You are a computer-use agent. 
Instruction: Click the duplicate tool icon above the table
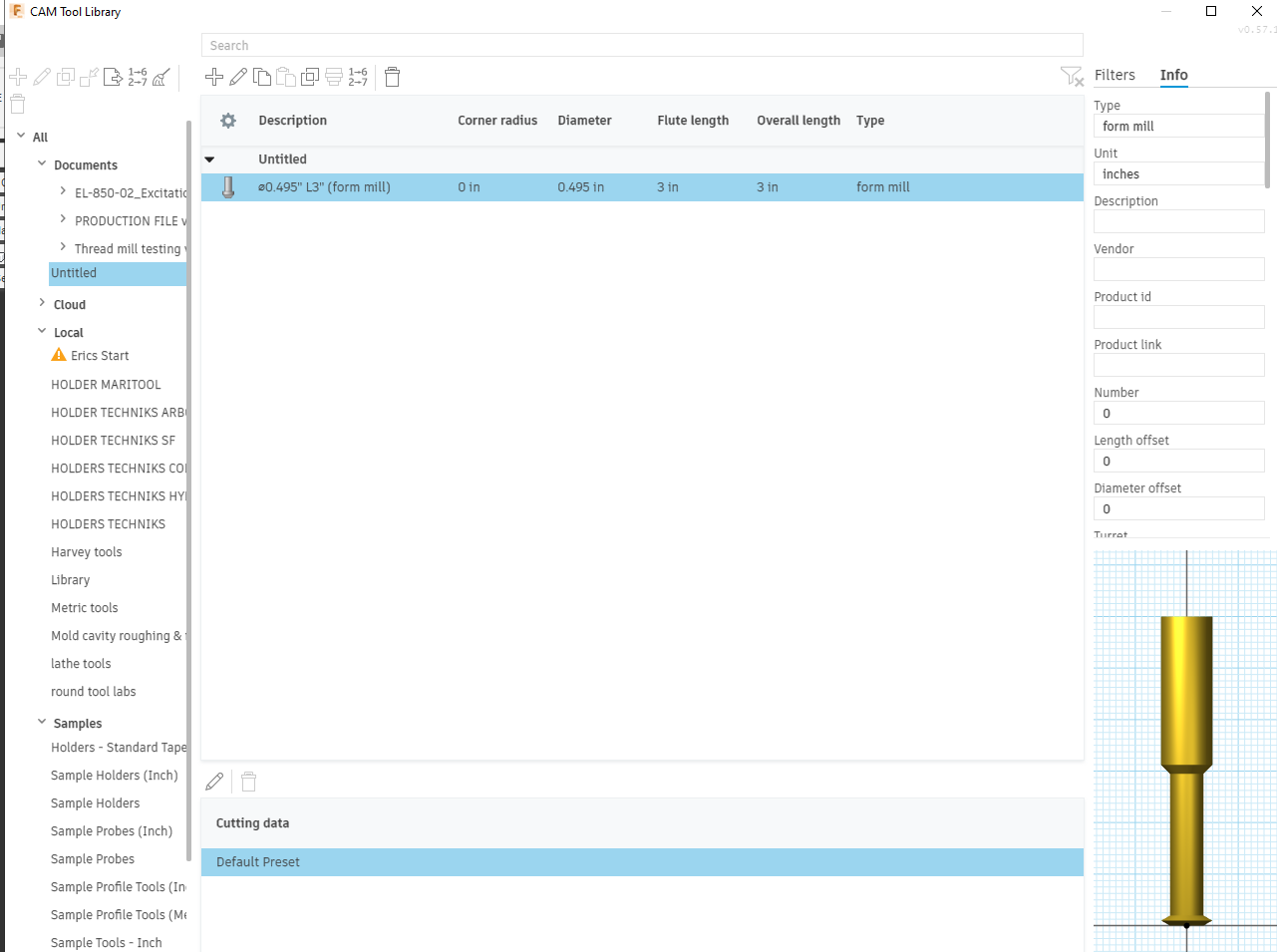click(x=310, y=77)
